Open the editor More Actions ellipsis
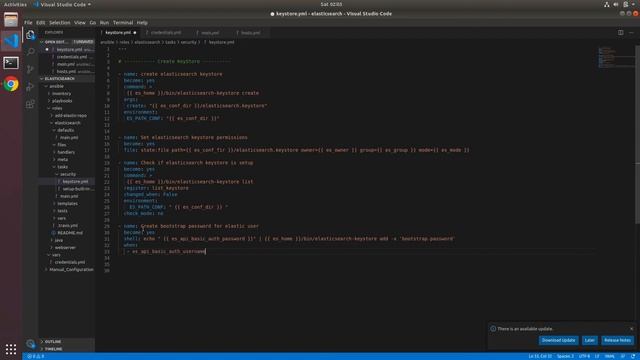 point(631,33)
